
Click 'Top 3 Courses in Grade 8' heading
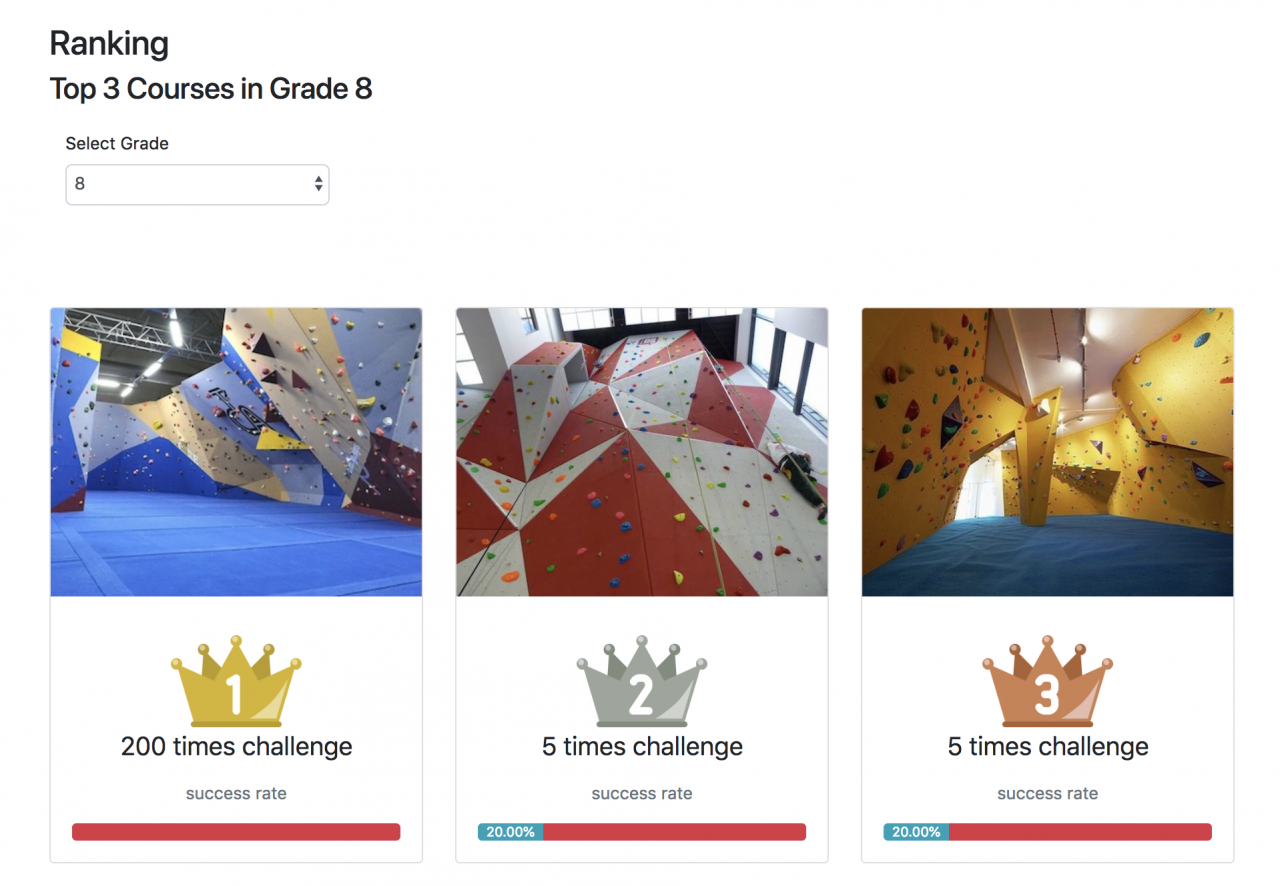[211, 89]
